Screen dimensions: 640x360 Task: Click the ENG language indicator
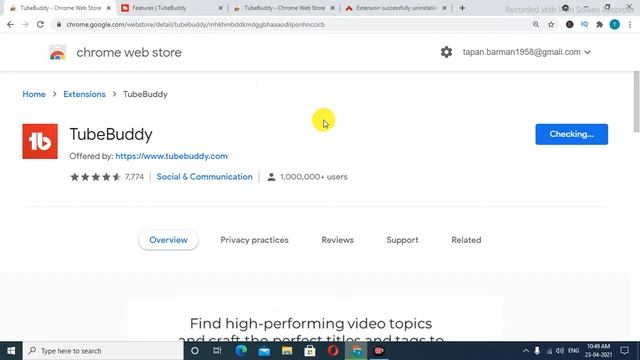pos(573,351)
